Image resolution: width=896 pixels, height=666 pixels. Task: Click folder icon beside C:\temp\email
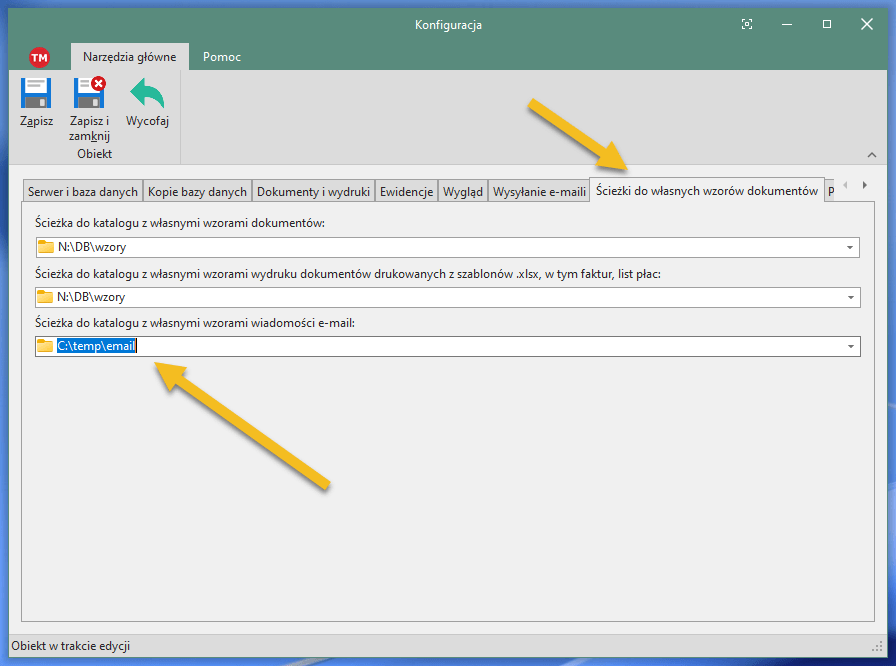45,346
